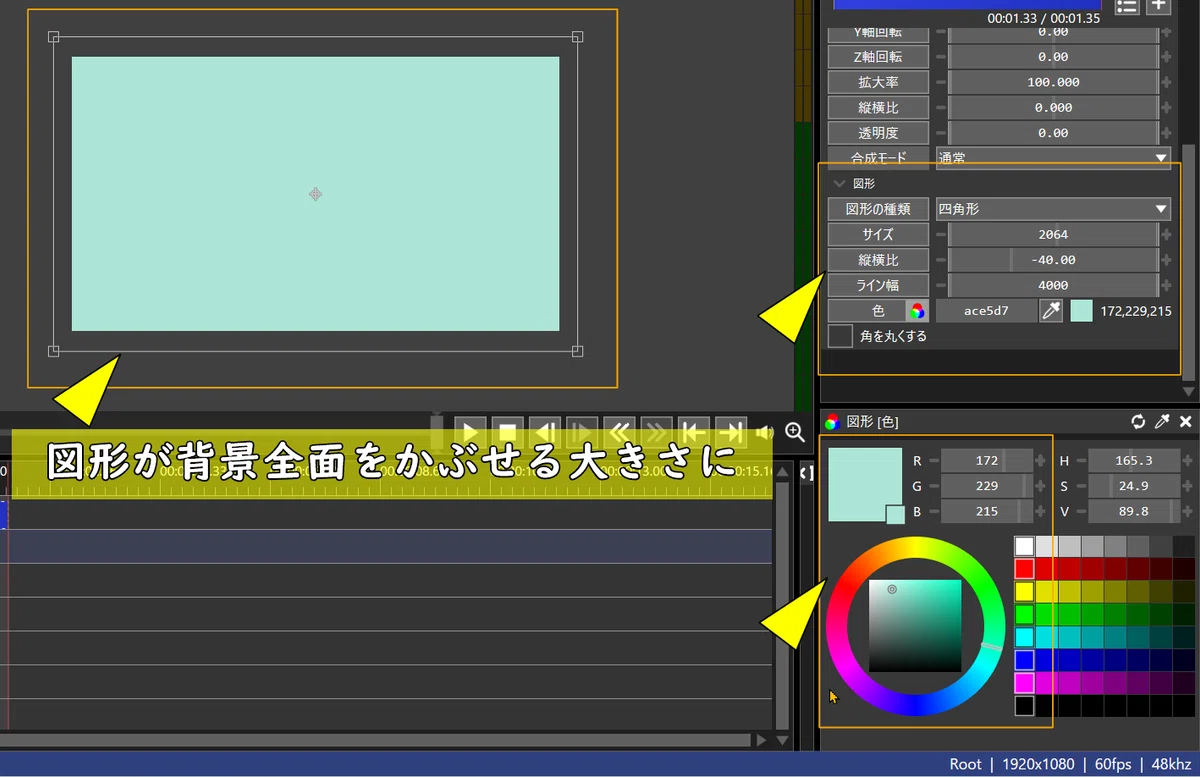Click the B slider showing 215
The width and height of the screenshot is (1200, 777).
(987, 511)
